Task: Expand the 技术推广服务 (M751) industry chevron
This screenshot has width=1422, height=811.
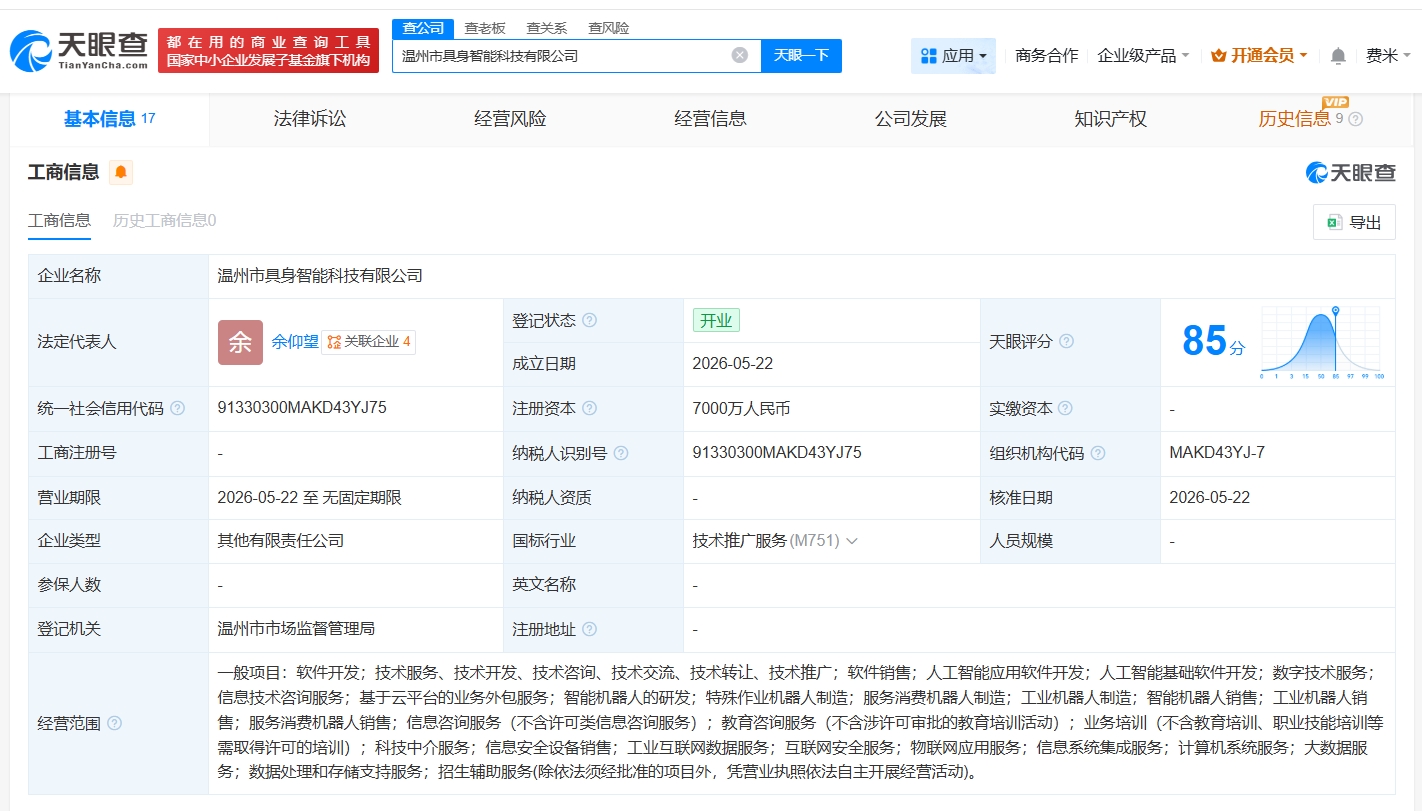Action: (852, 541)
